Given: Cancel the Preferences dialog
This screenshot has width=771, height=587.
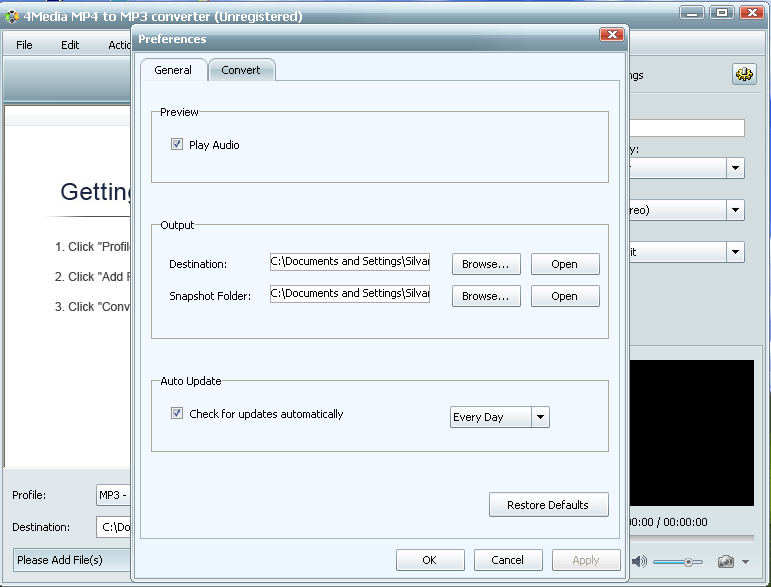Looking at the screenshot, I should pos(508,560).
